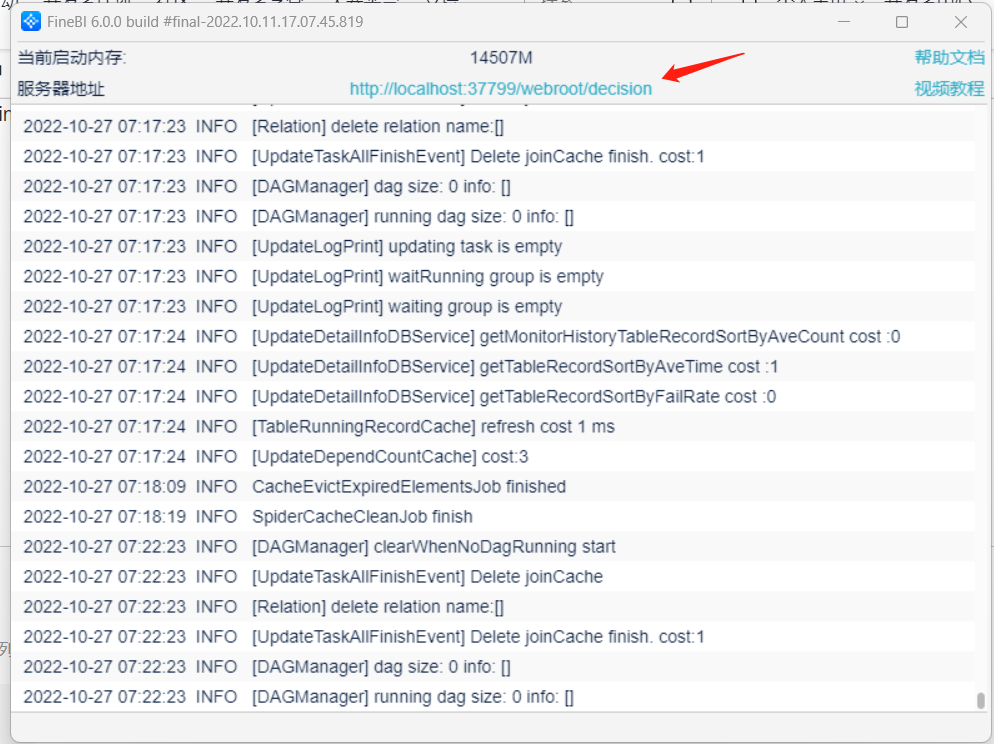Select the 07:17:23 delete relation name log line
This screenshot has width=994, height=744.
(x=493, y=127)
